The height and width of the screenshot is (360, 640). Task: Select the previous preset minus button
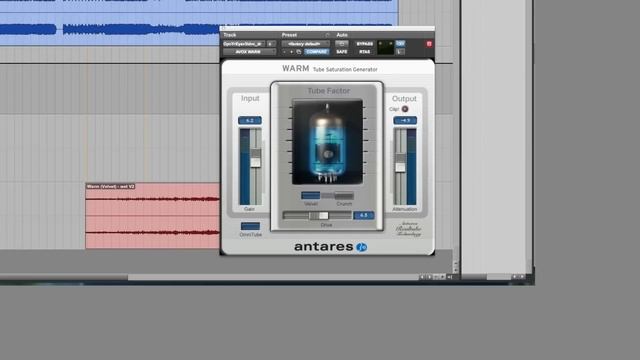[284, 52]
